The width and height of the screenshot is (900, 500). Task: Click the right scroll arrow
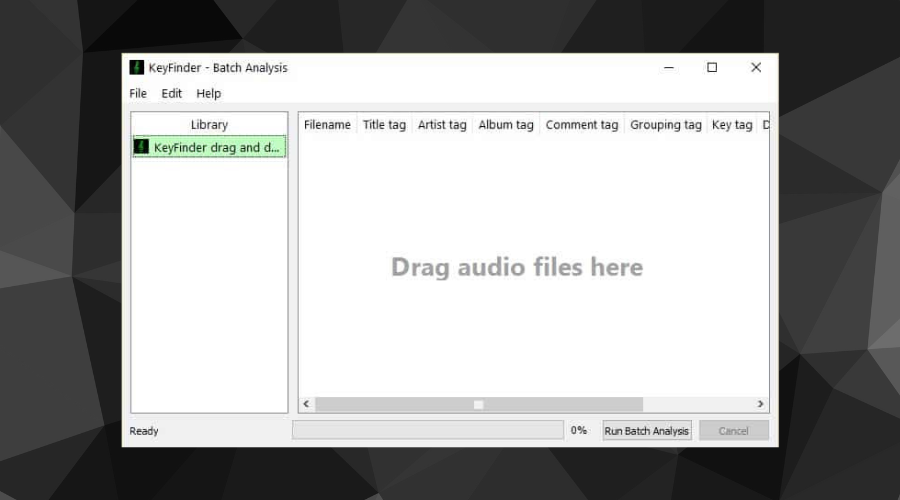pos(761,404)
